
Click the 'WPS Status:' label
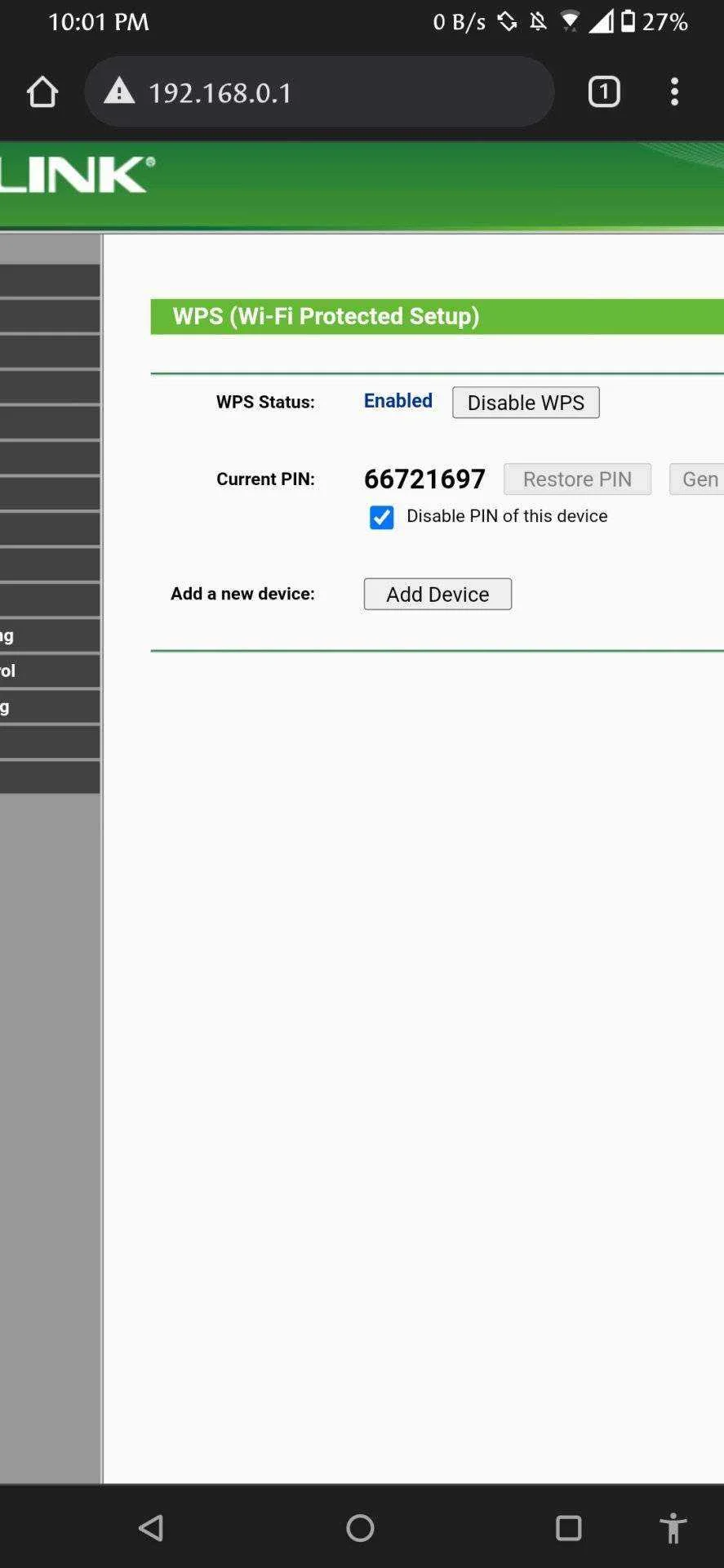click(x=265, y=402)
